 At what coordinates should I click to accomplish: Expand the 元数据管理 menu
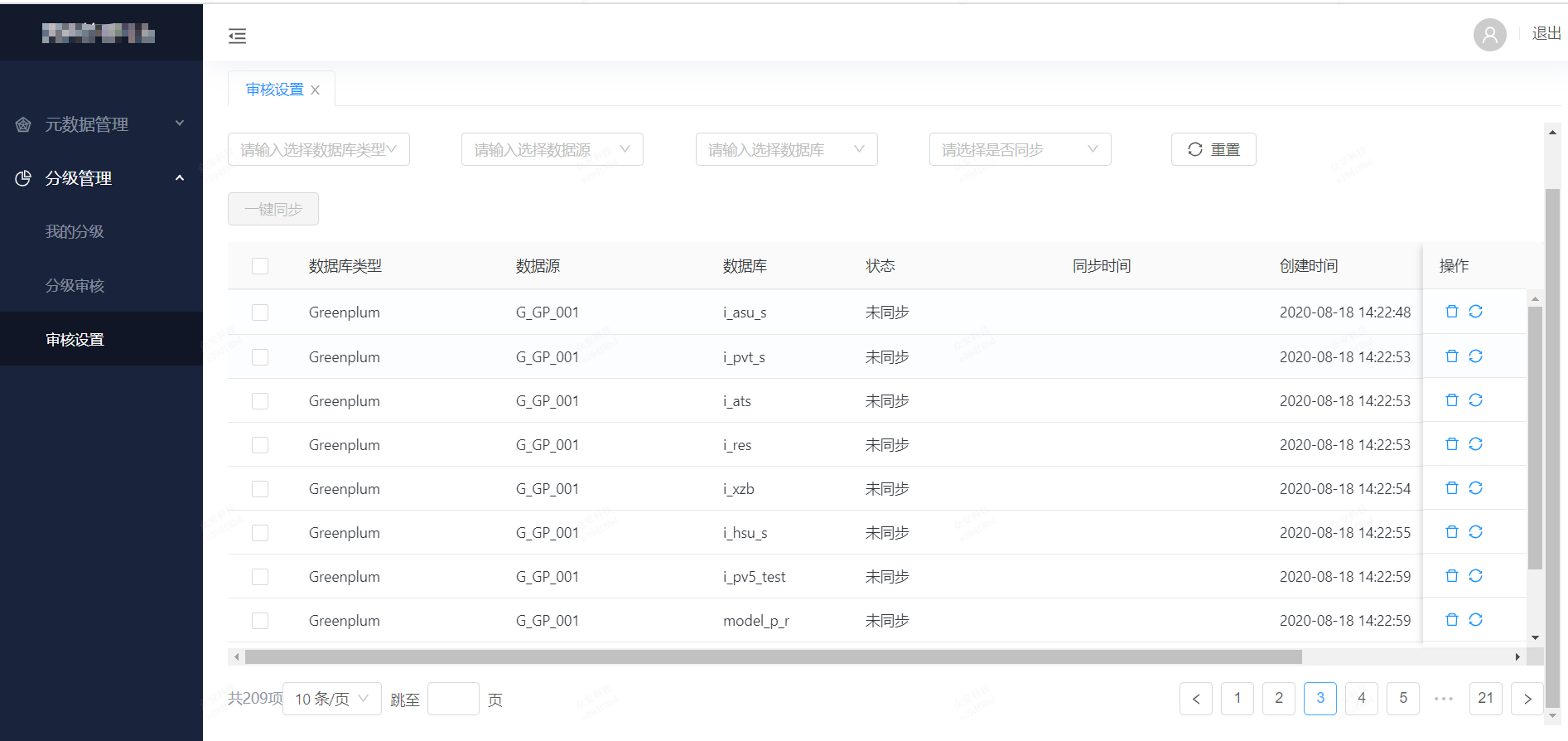tap(101, 124)
